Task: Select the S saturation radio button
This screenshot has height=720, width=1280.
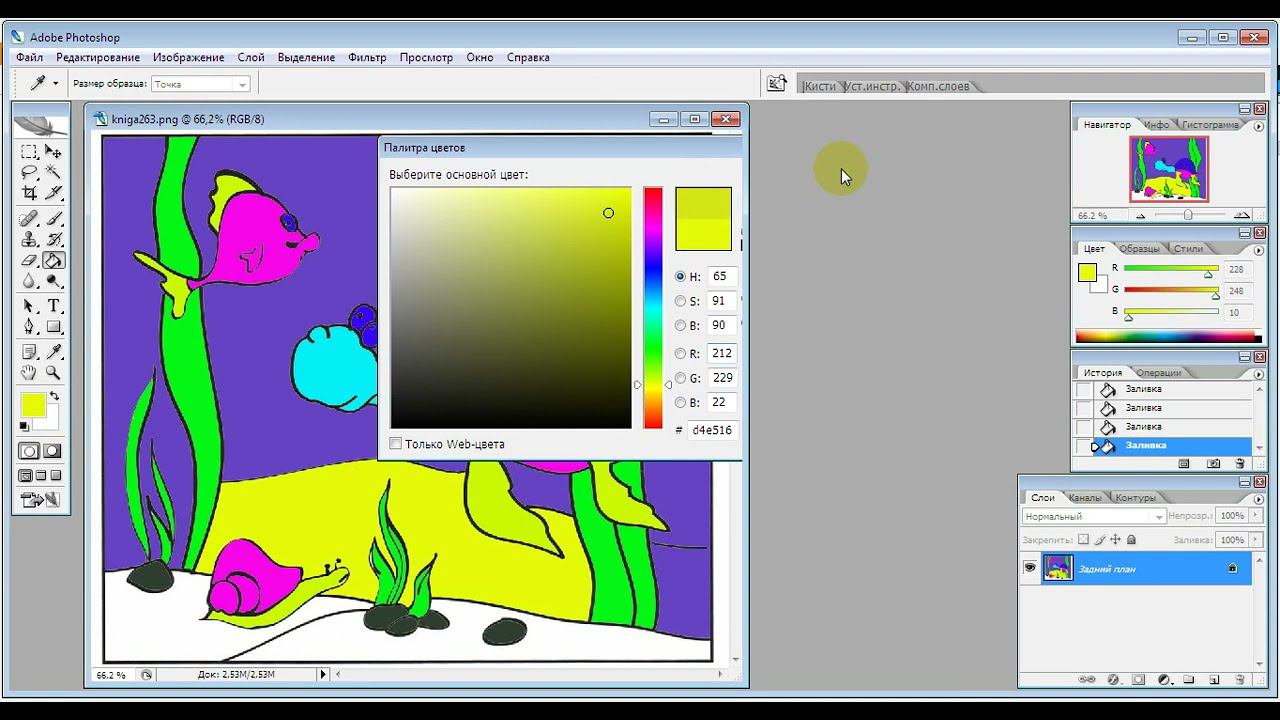Action: click(x=681, y=301)
